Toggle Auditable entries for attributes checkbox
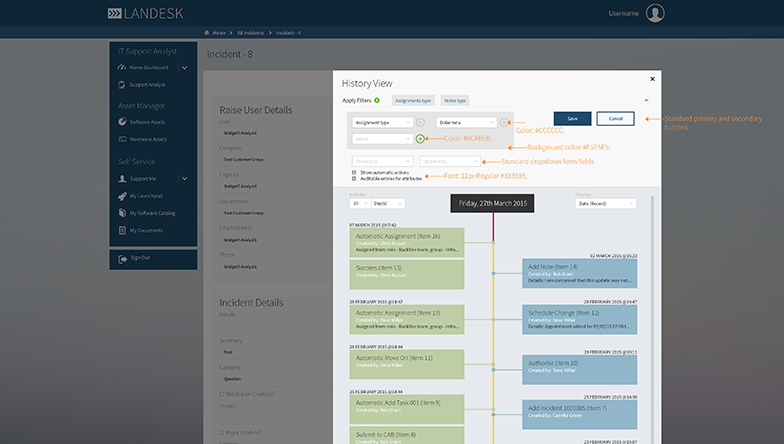Image resolution: width=784 pixels, height=444 pixels. (354, 177)
